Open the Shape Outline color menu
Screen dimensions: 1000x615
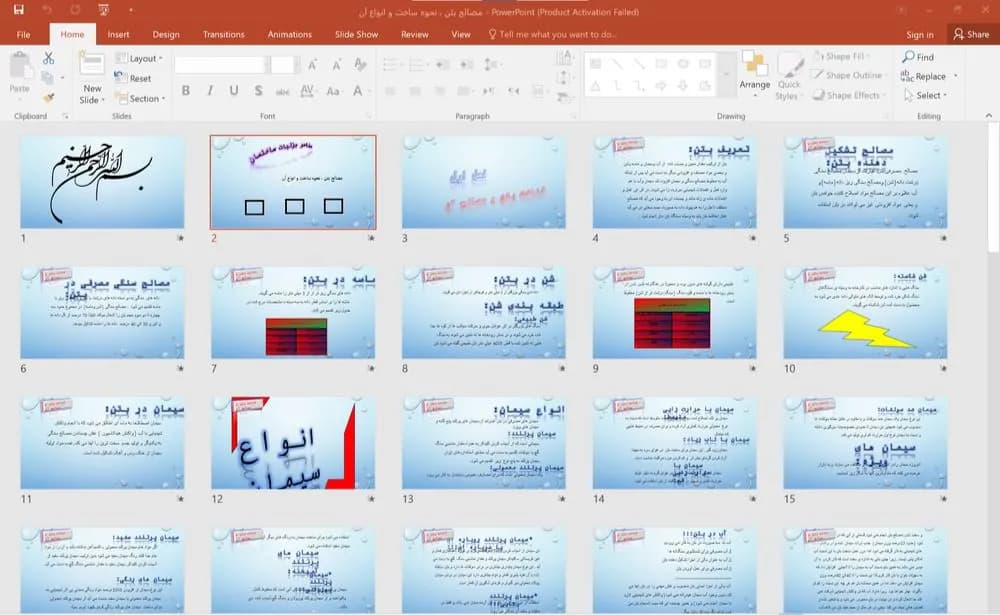pyautogui.click(x=848, y=75)
